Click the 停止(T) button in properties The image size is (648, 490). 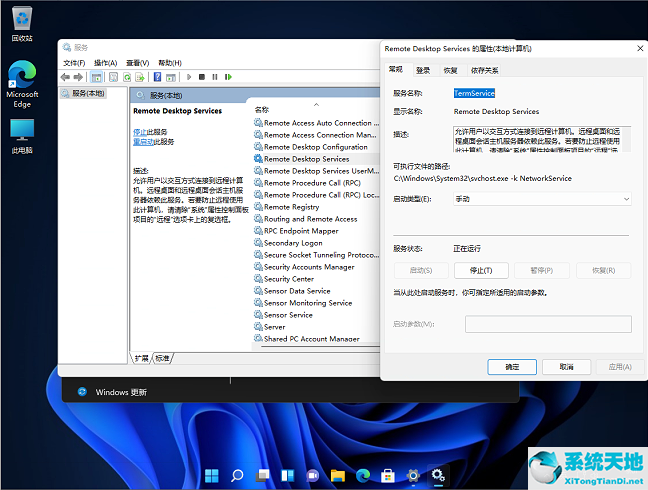(481, 270)
